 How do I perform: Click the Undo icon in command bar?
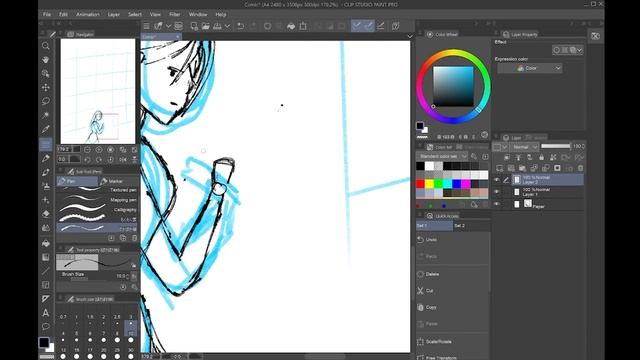click(x=240, y=26)
